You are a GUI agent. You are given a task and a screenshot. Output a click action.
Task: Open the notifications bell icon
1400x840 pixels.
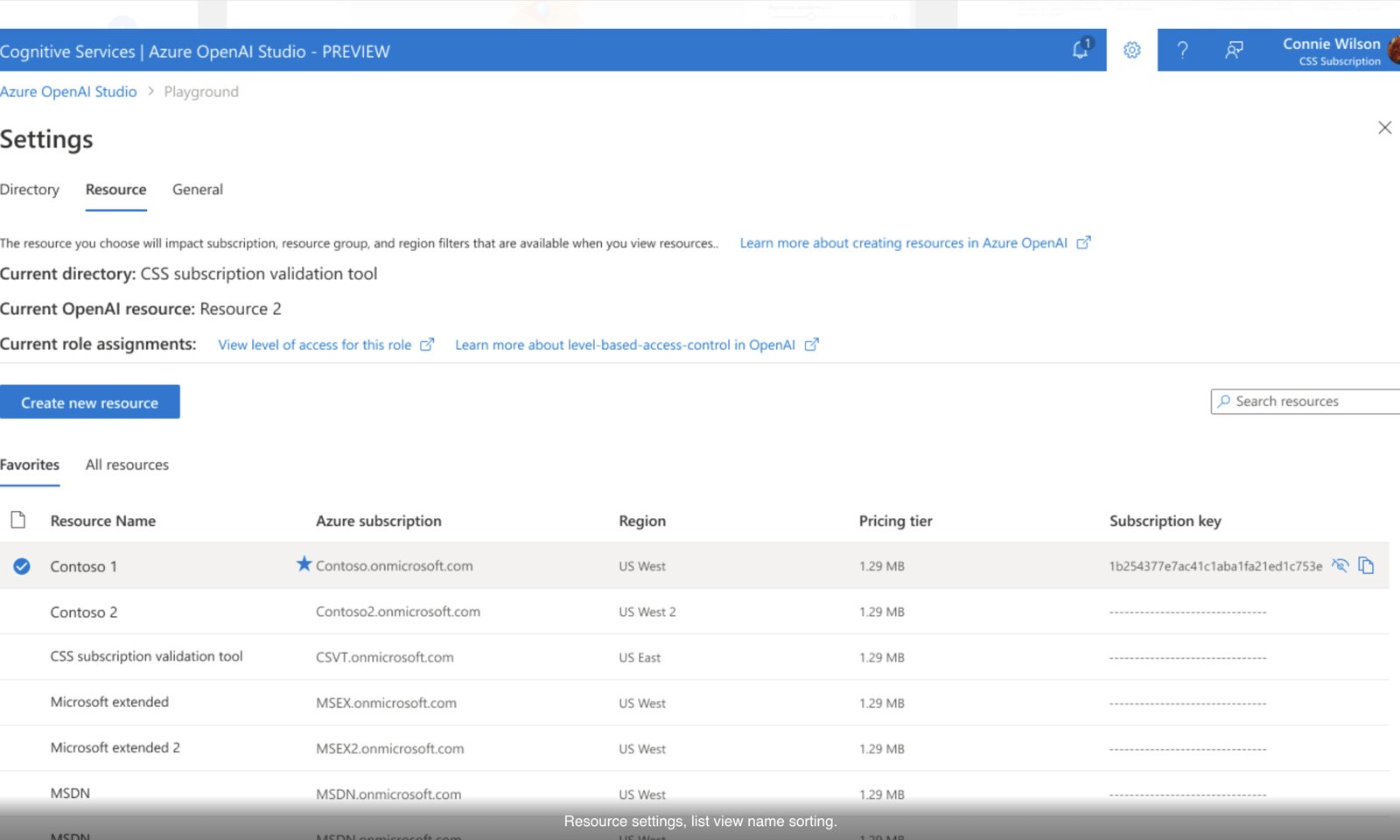click(x=1081, y=49)
